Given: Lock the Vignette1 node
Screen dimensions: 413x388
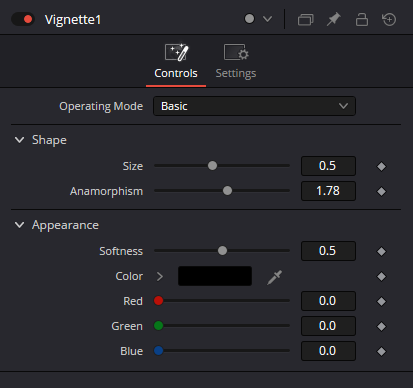Looking at the screenshot, I should point(362,19).
